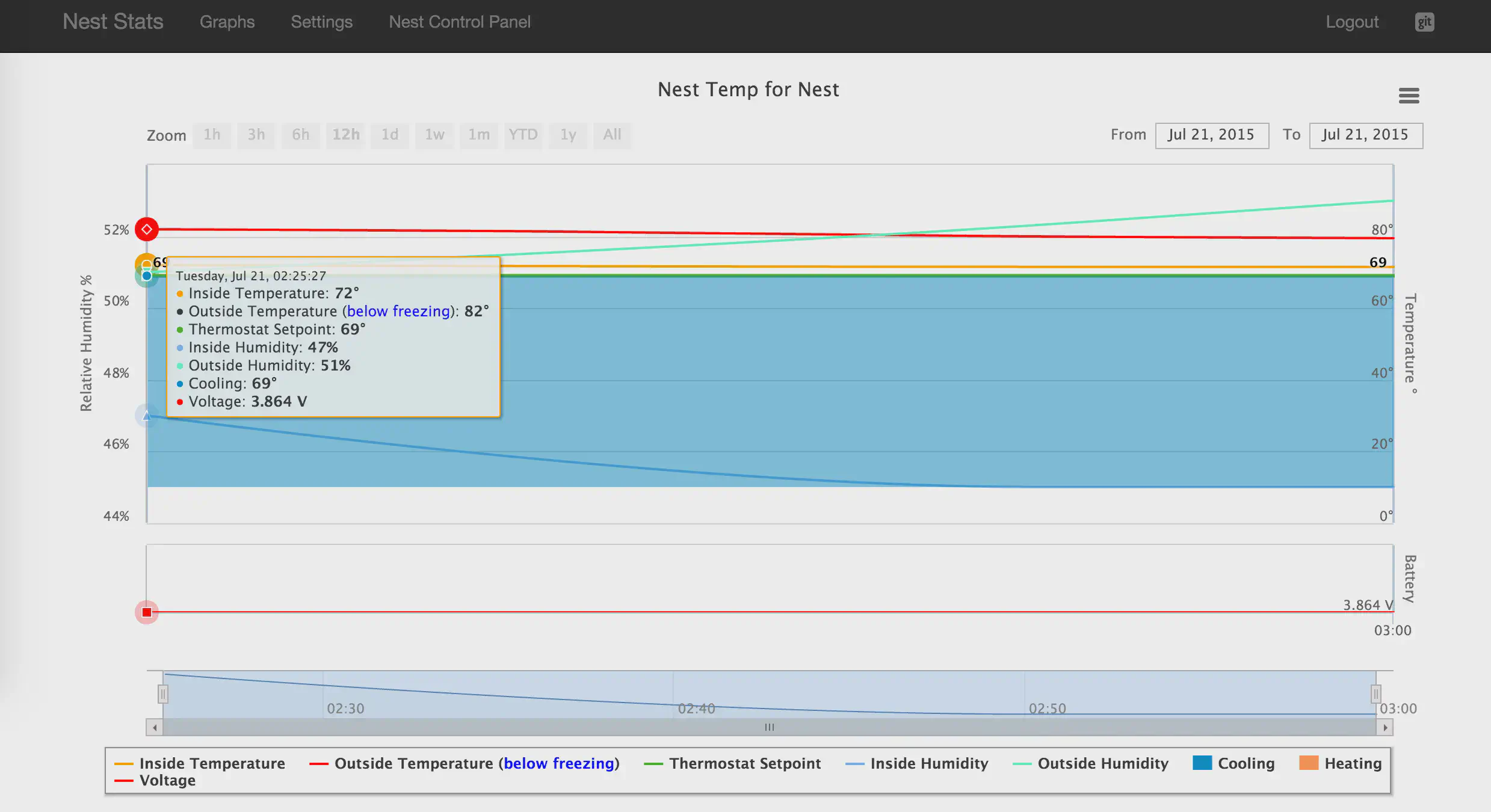Screen dimensions: 1491x812
Task: Click the right scrollbar arrow in navigator
Action: (x=1385, y=728)
